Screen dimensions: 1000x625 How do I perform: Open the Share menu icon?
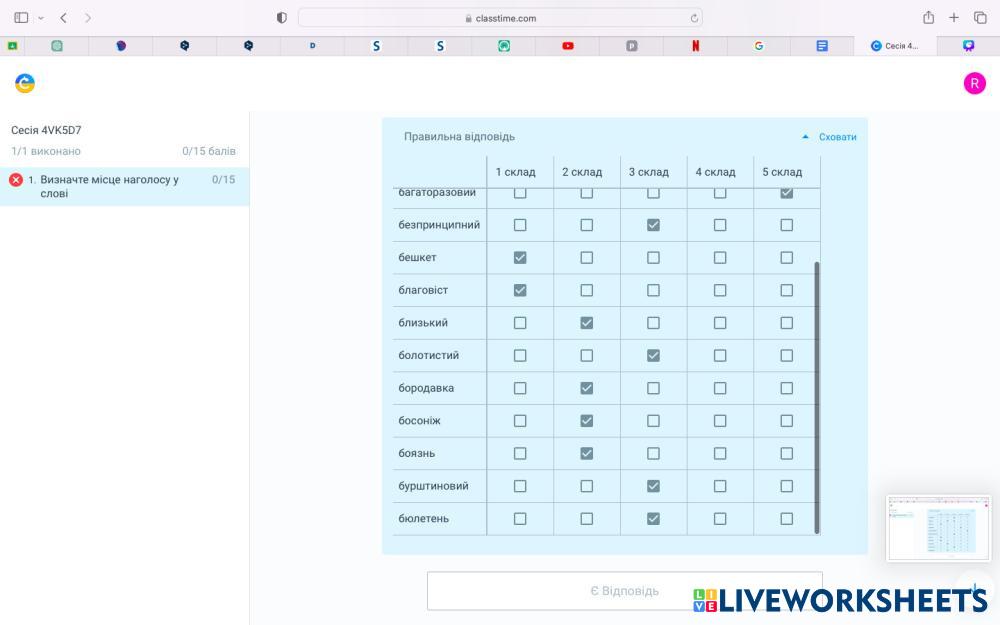[928, 18]
